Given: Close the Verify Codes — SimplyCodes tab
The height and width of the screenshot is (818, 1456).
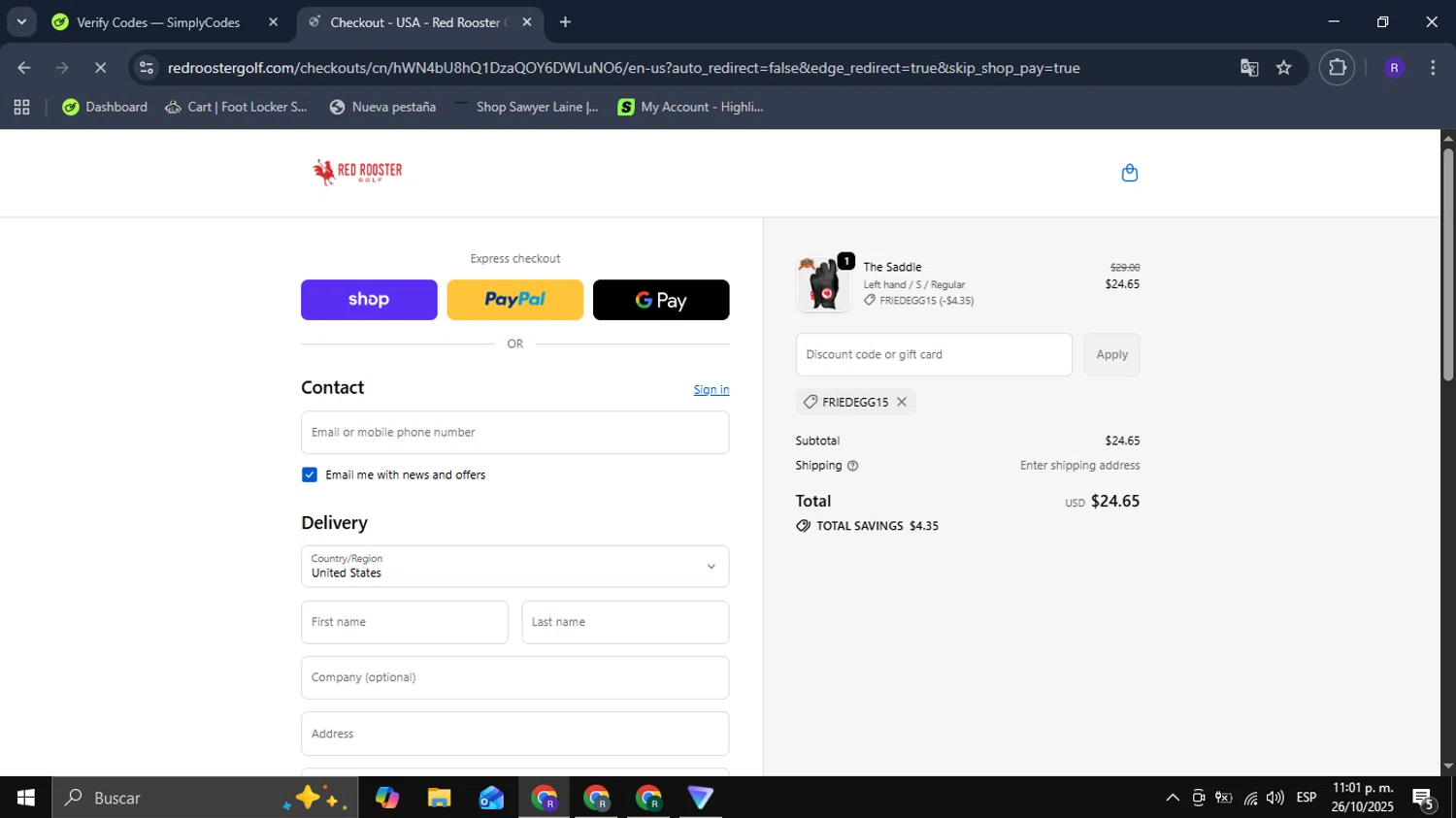Looking at the screenshot, I should pyautogui.click(x=273, y=22).
